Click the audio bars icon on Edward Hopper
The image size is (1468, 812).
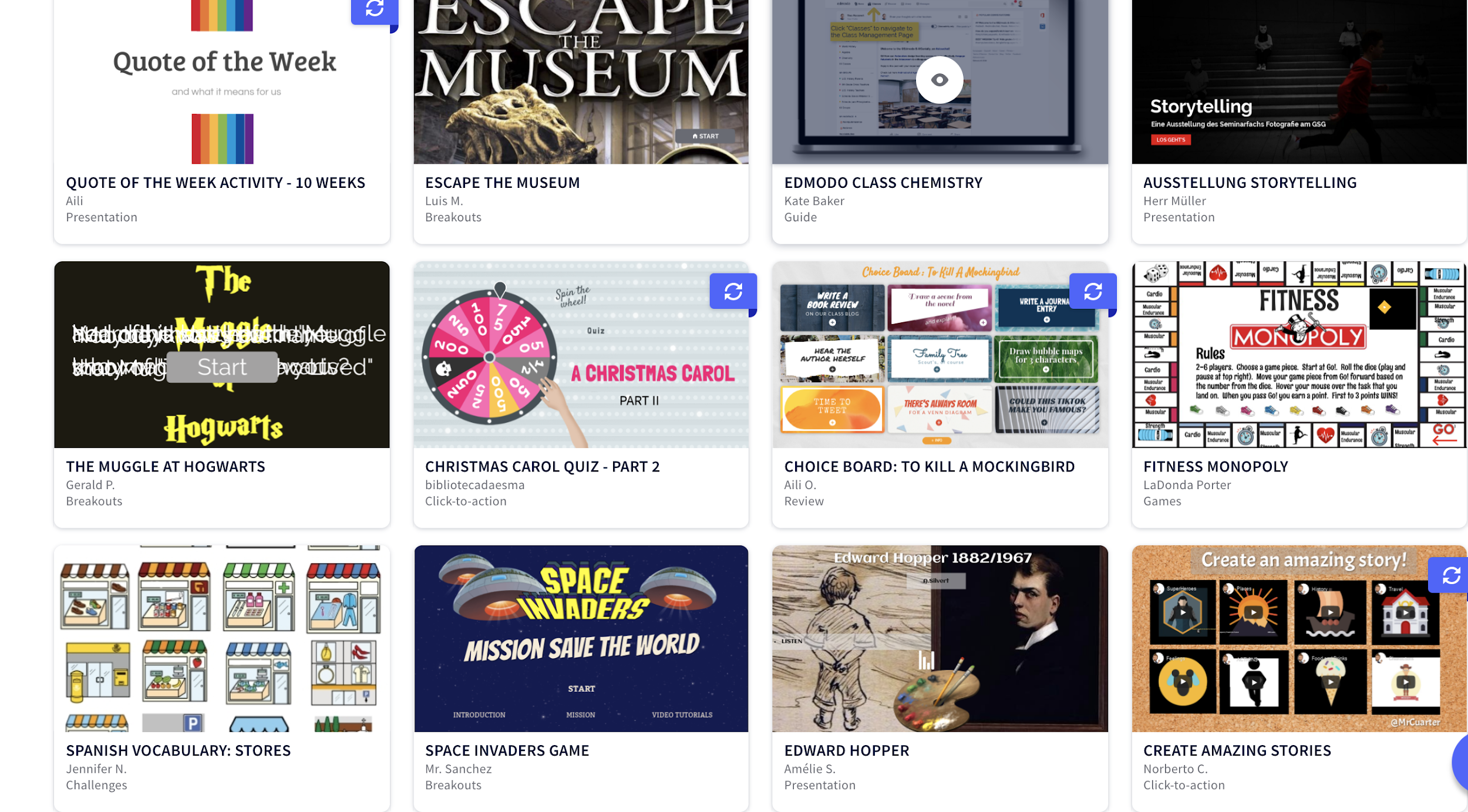(x=926, y=660)
